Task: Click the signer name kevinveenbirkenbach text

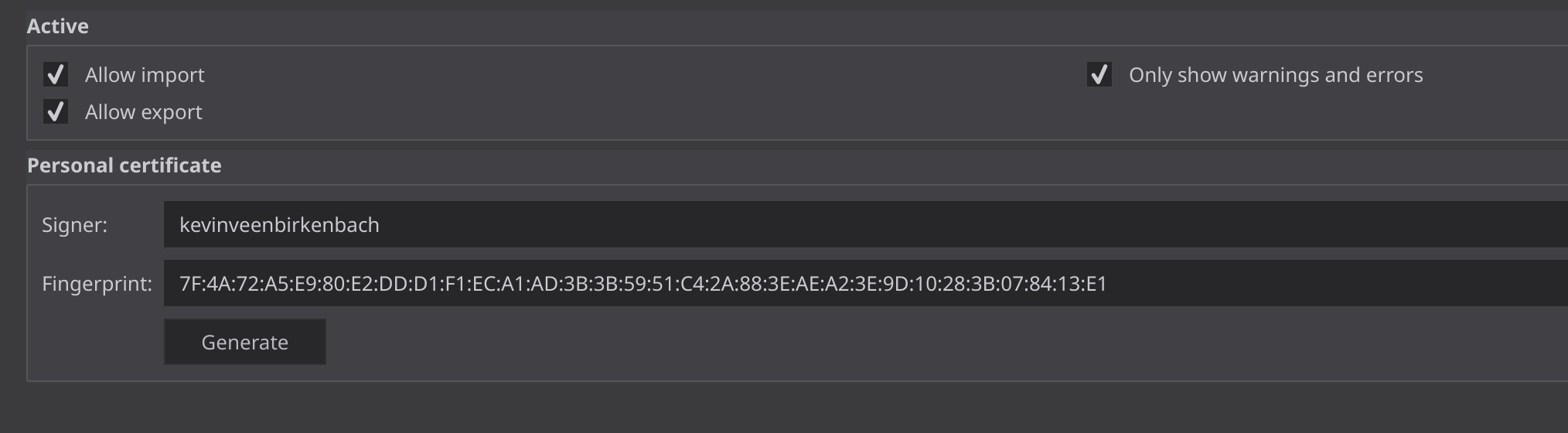Action: click(279, 225)
